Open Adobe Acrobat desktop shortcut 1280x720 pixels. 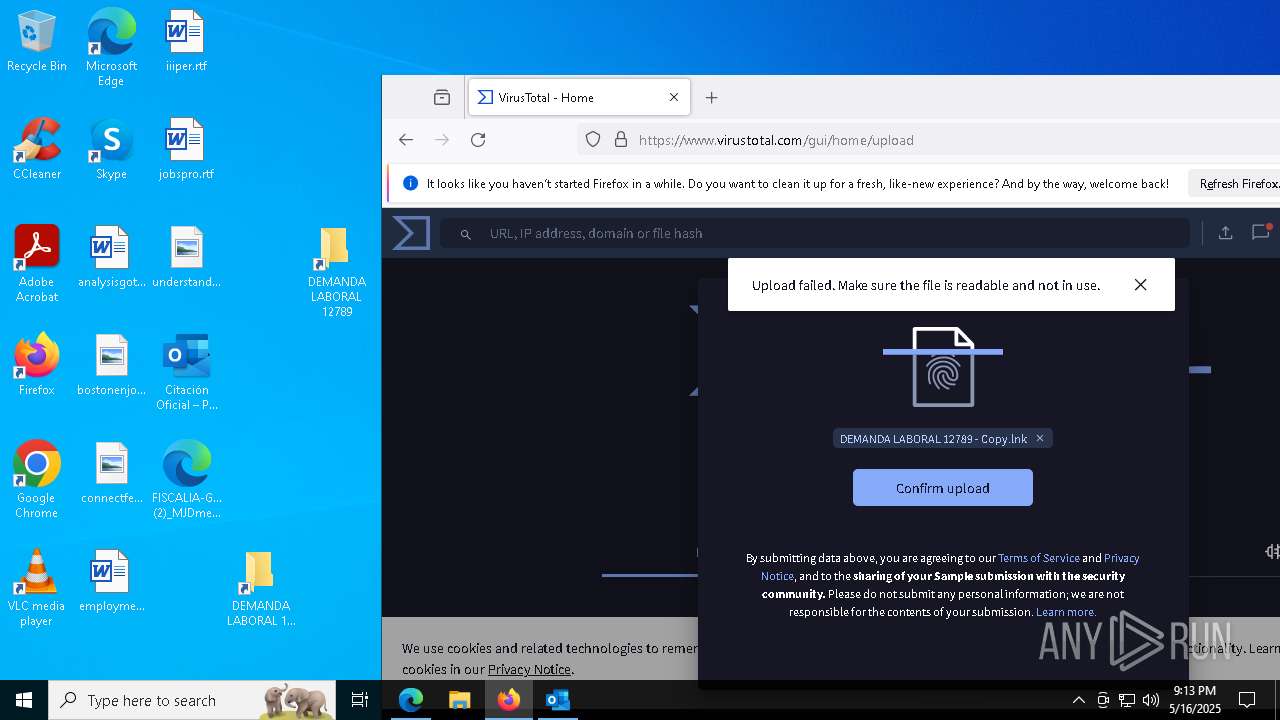(x=37, y=264)
